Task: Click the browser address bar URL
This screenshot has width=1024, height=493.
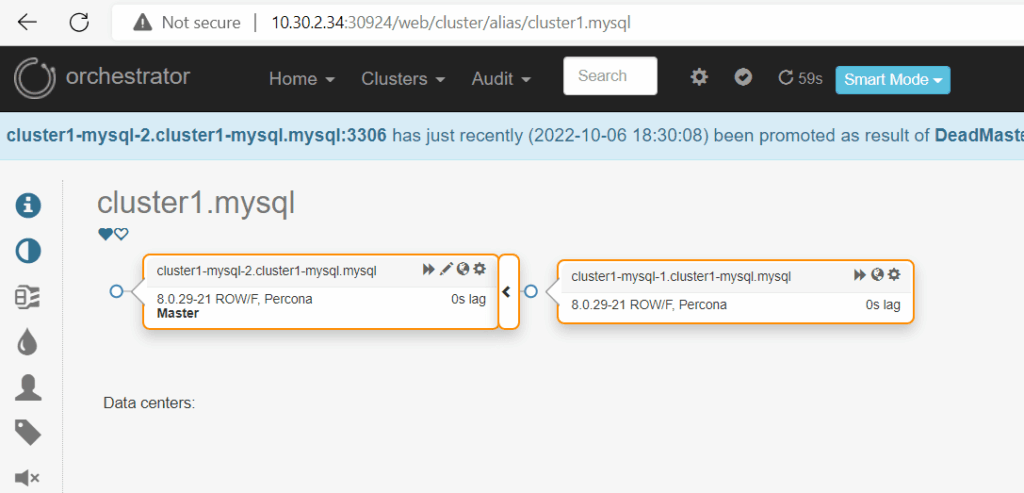Action: pyautogui.click(x=451, y=23)
